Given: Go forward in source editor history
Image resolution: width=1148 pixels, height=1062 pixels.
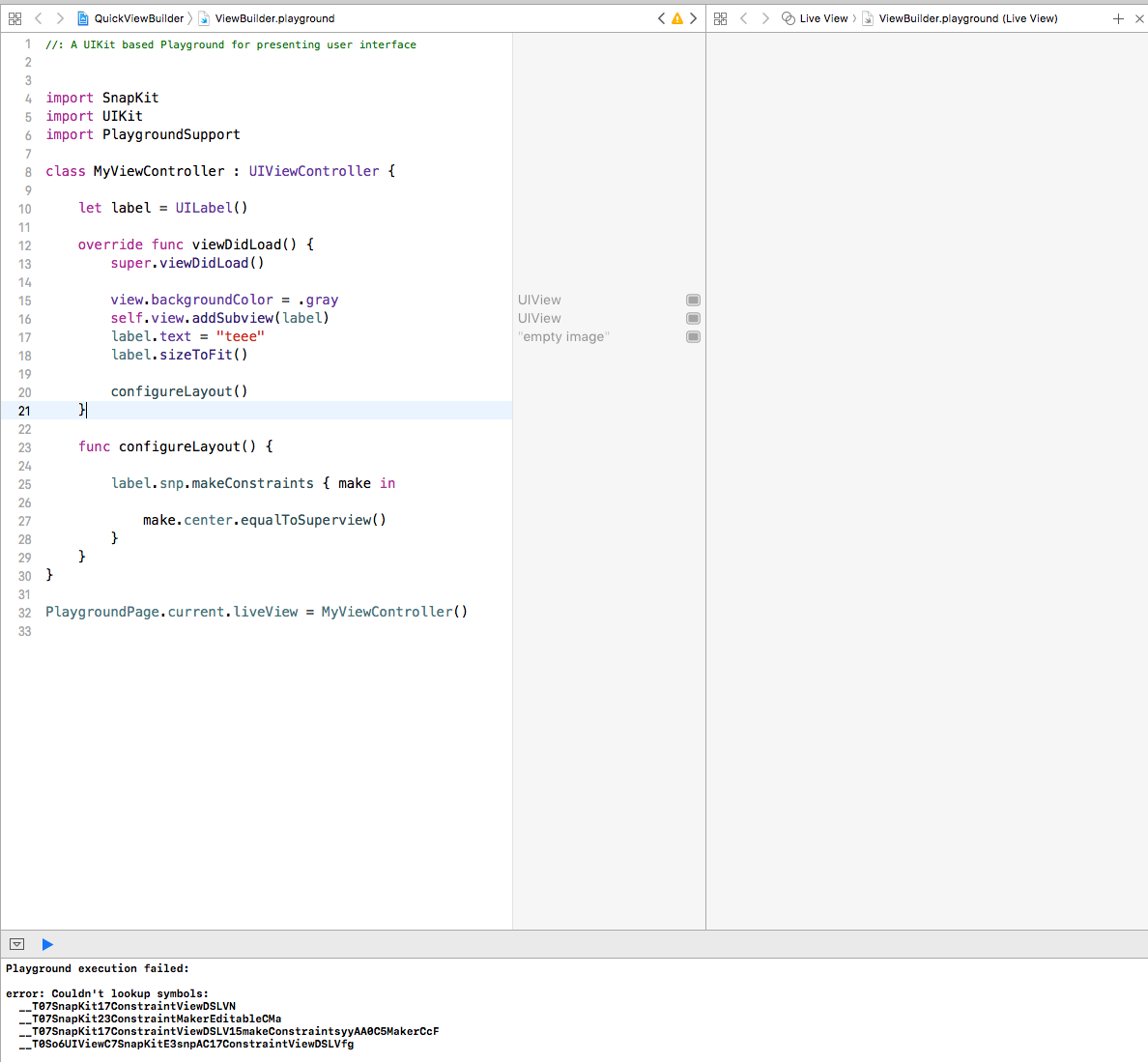Looking at the screenshot, I should pos(60,18).
